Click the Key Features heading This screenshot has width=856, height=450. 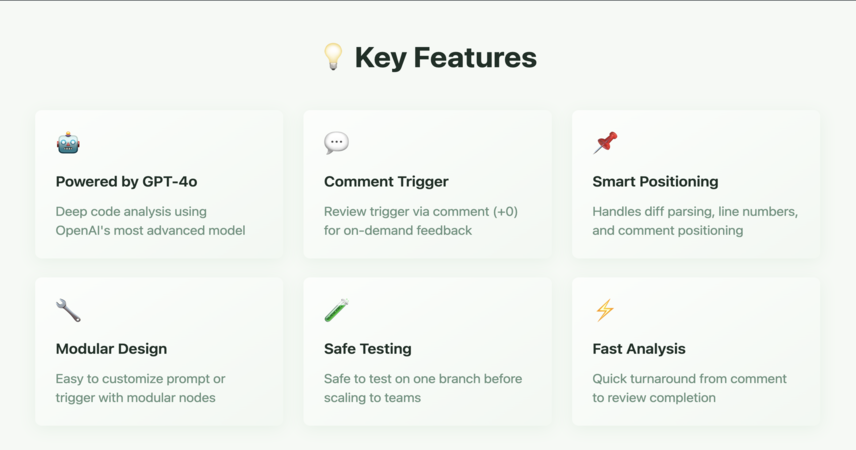(445, 58)
